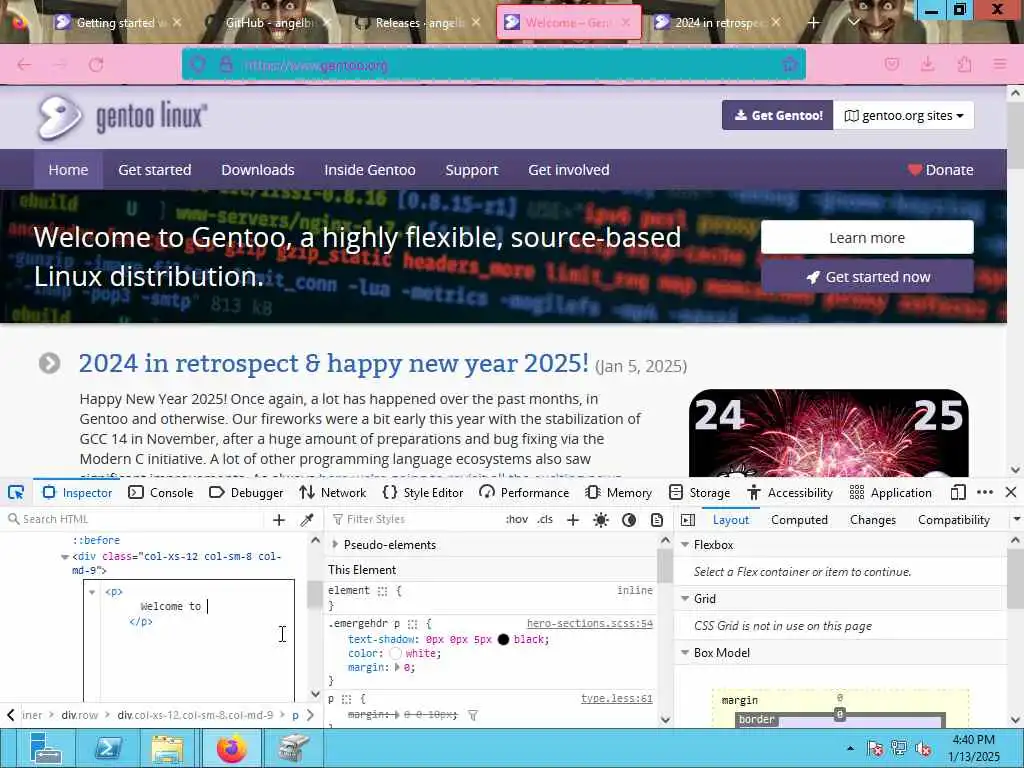The image size is (1024, 768).
Task: Collapse the p element node
Action: coord(92,592)
